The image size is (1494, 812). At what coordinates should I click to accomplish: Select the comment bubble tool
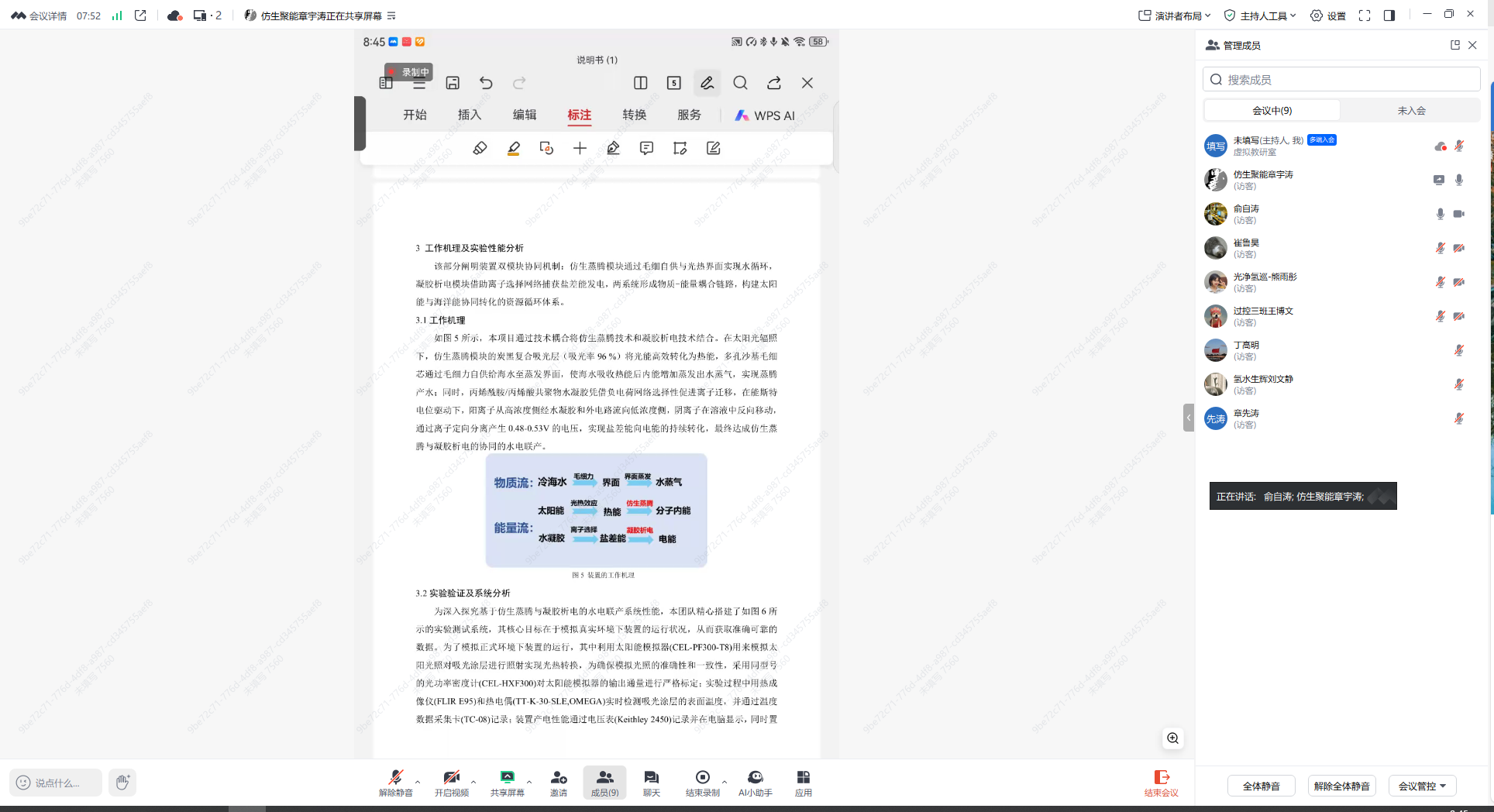[x=646, y=148]
